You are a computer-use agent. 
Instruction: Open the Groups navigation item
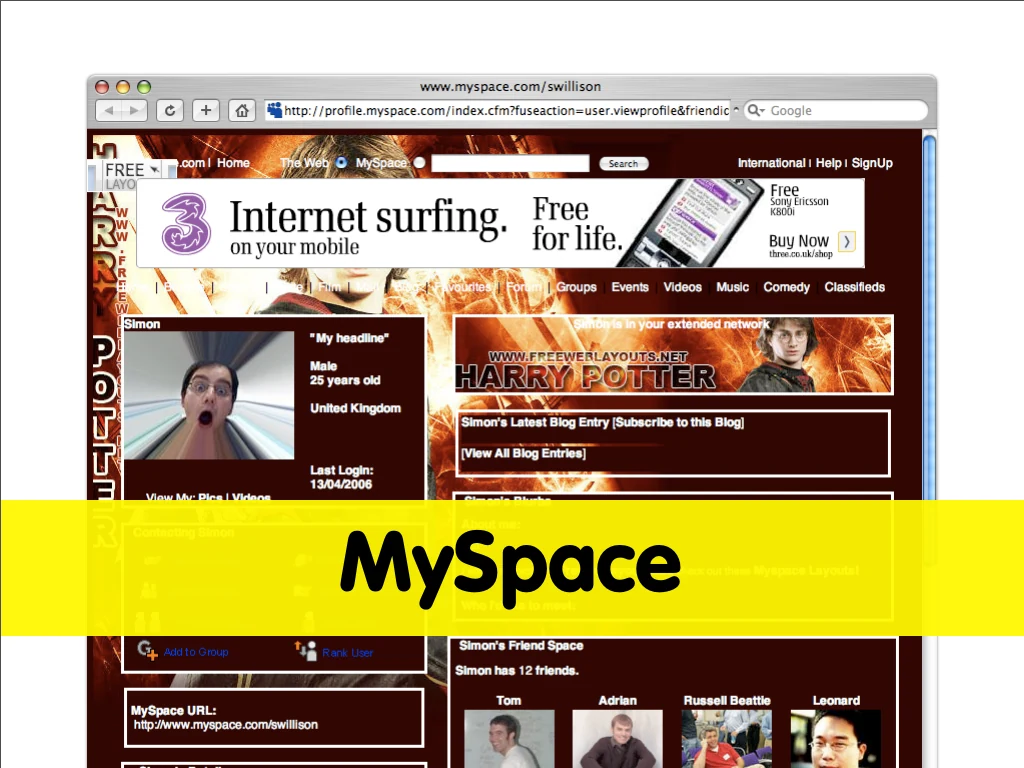tap(576, 287)
